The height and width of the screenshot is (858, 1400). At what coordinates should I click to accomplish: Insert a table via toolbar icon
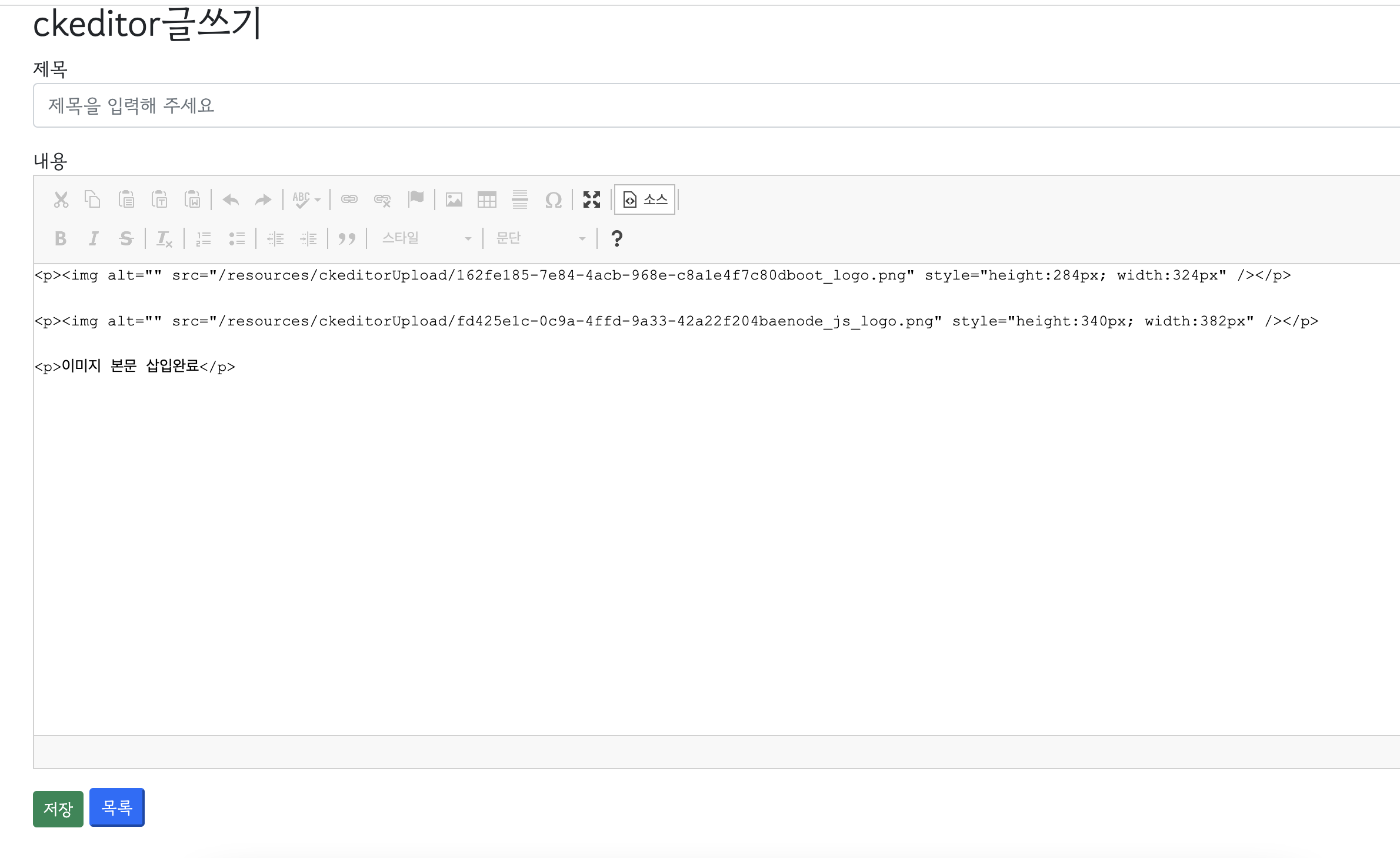point(487,200)
